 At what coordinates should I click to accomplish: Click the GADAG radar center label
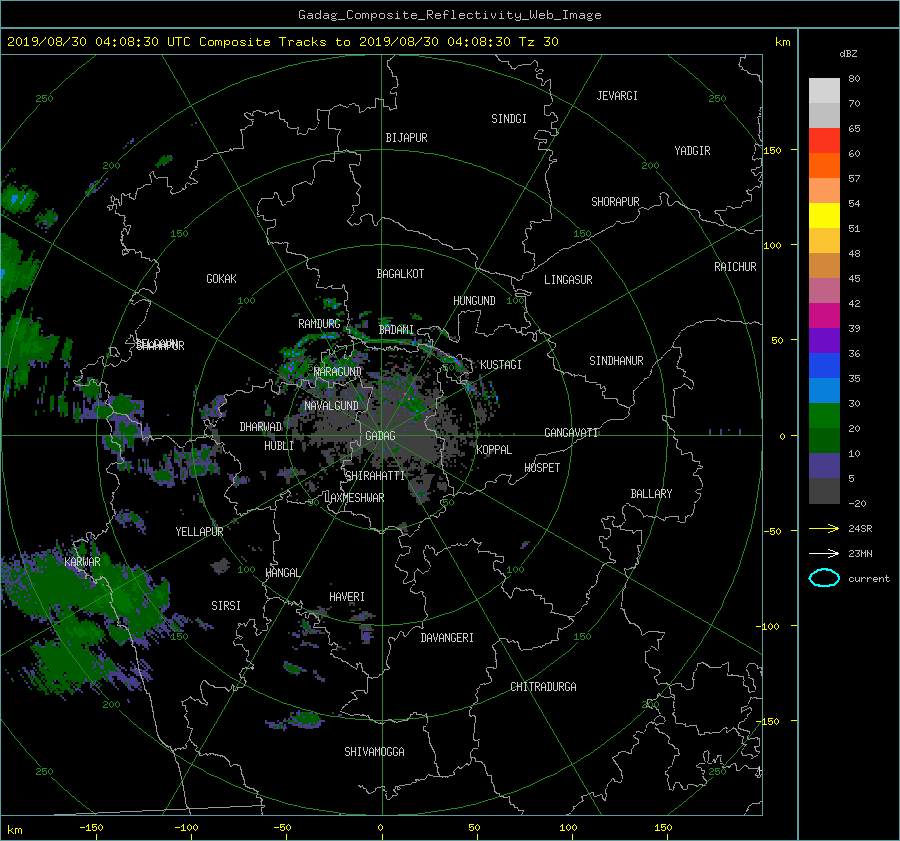[x=380, y=436]
